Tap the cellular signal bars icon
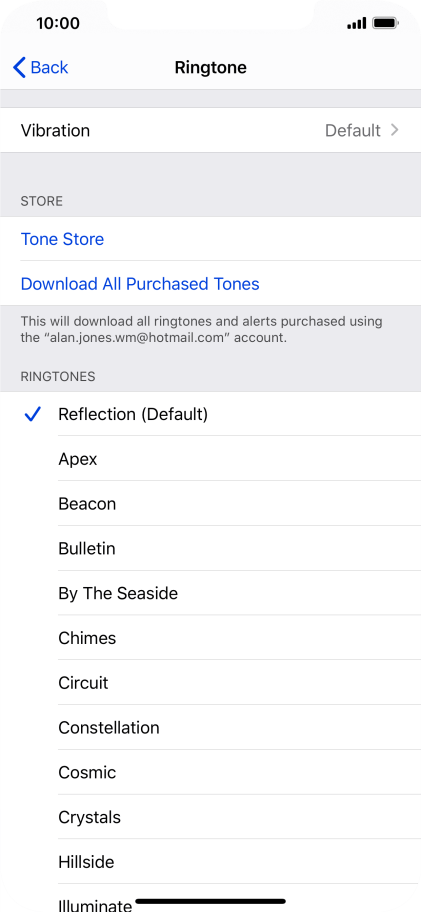421x912 pixels. [x=356, y=24]
